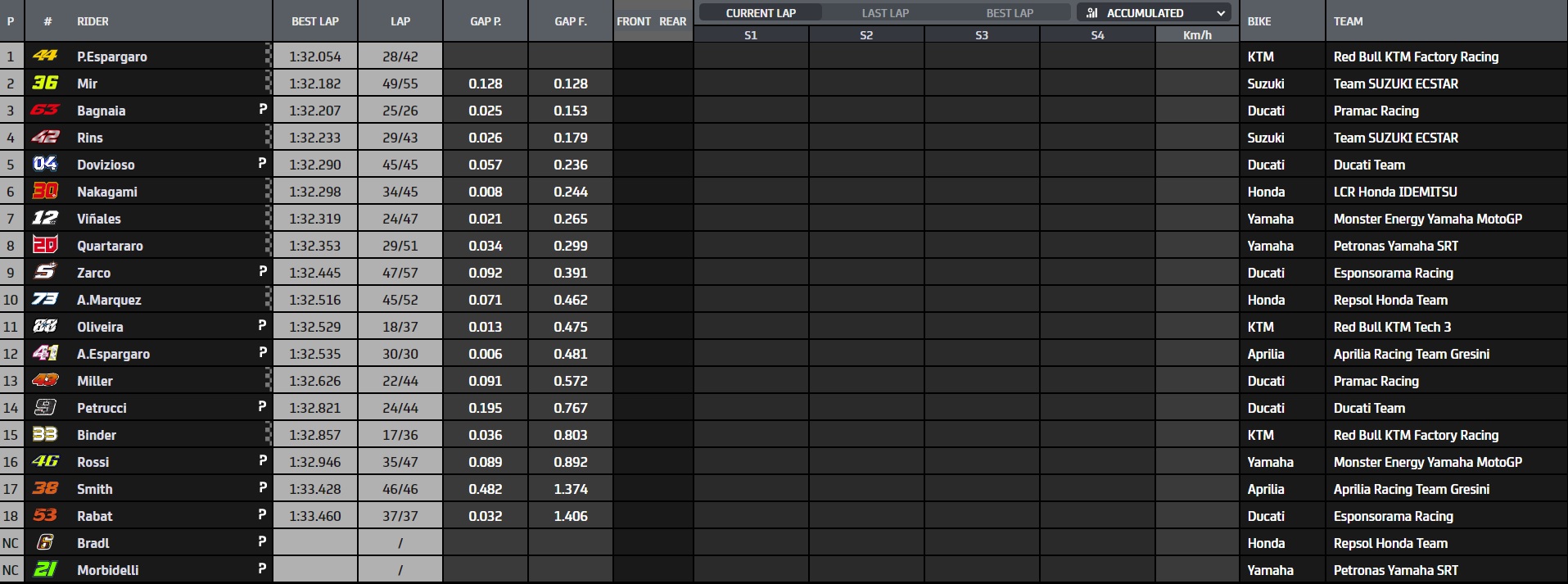Select Morbidelli's green 21 number icon
1568x584 pixels.
tap(45, 569)
